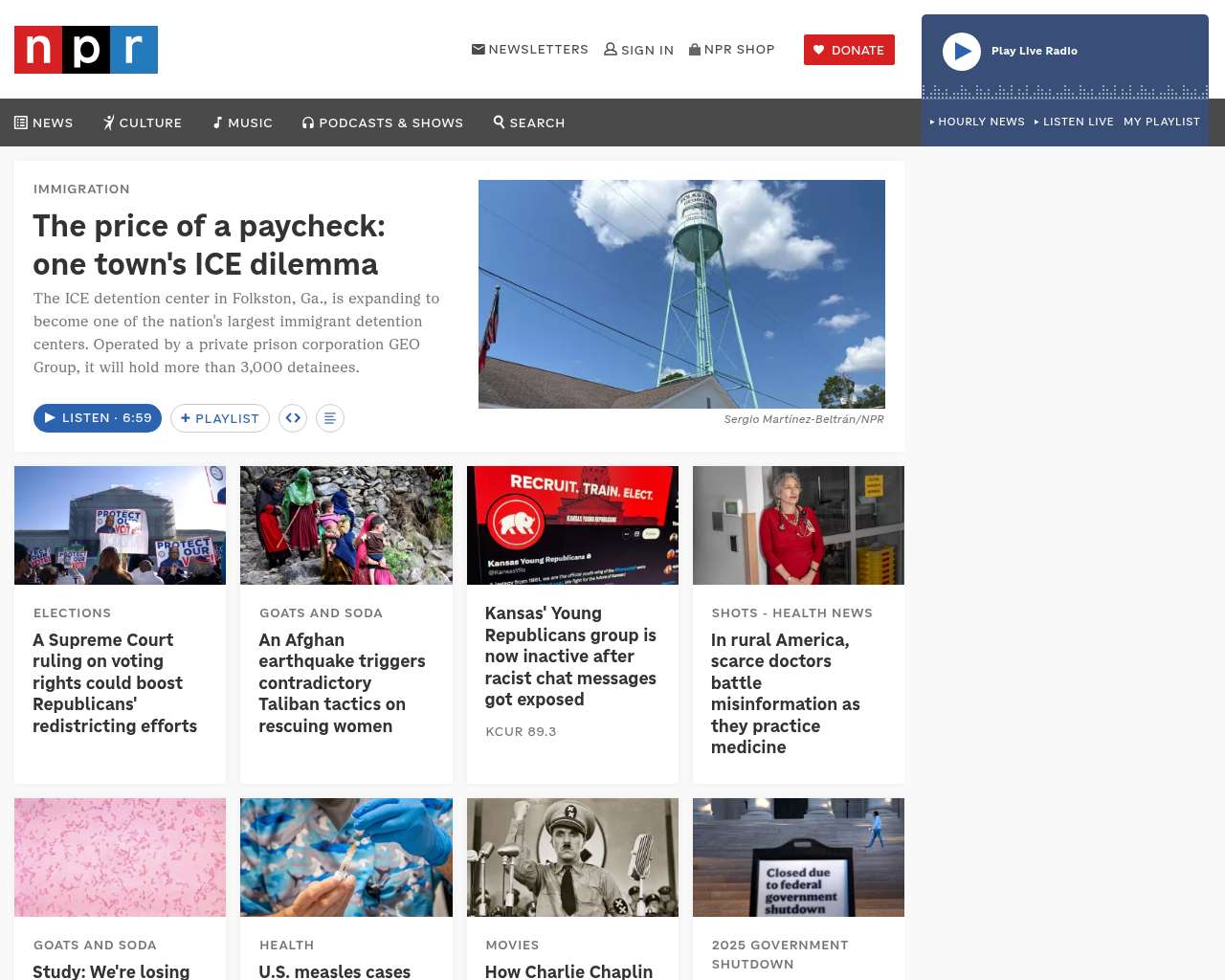Open the NPR logo home link

86,50
